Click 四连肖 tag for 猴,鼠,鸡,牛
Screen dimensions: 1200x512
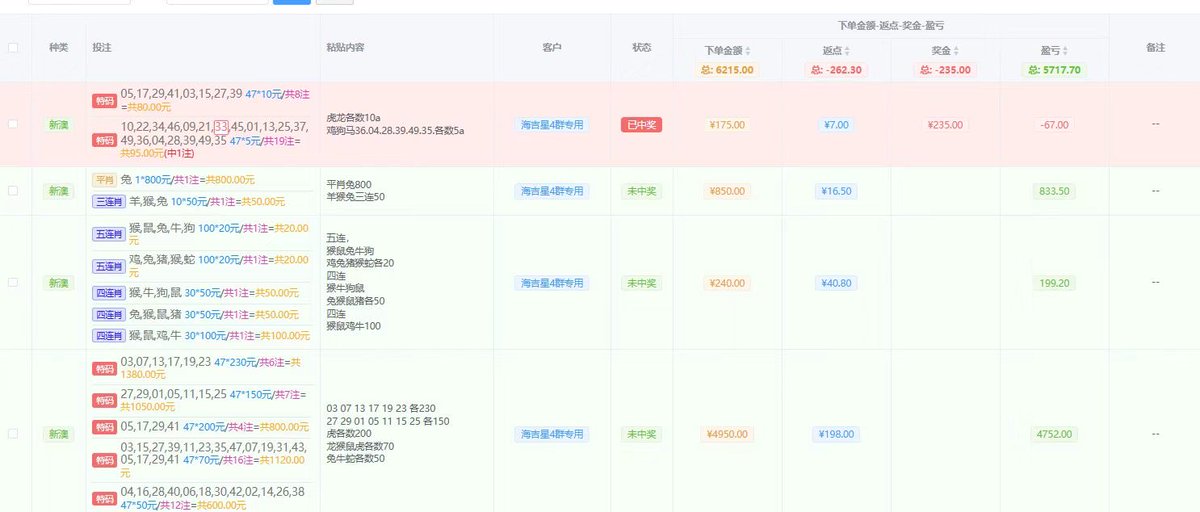[108, 336]
